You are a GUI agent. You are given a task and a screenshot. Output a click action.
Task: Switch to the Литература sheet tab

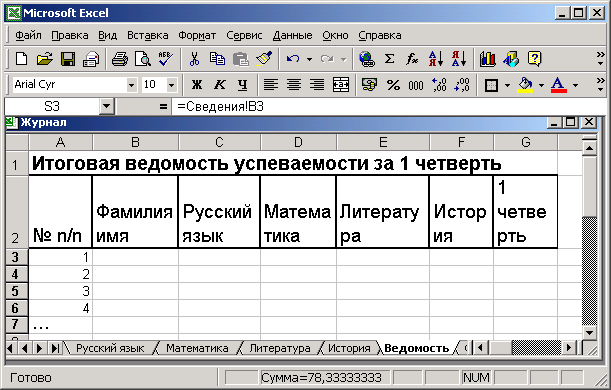tap(280, 348)
